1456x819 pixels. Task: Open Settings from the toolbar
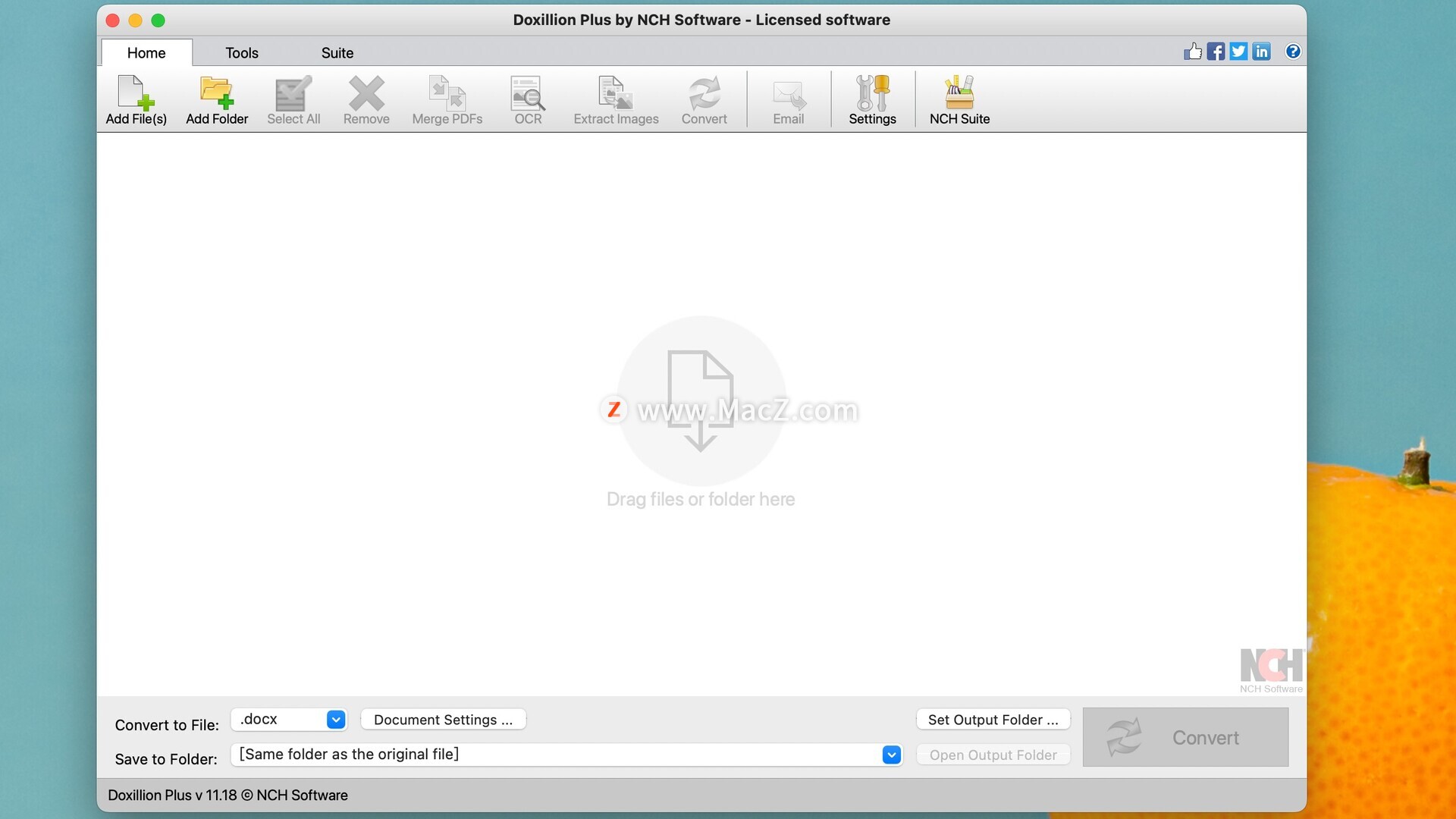[x=872, y=100]
